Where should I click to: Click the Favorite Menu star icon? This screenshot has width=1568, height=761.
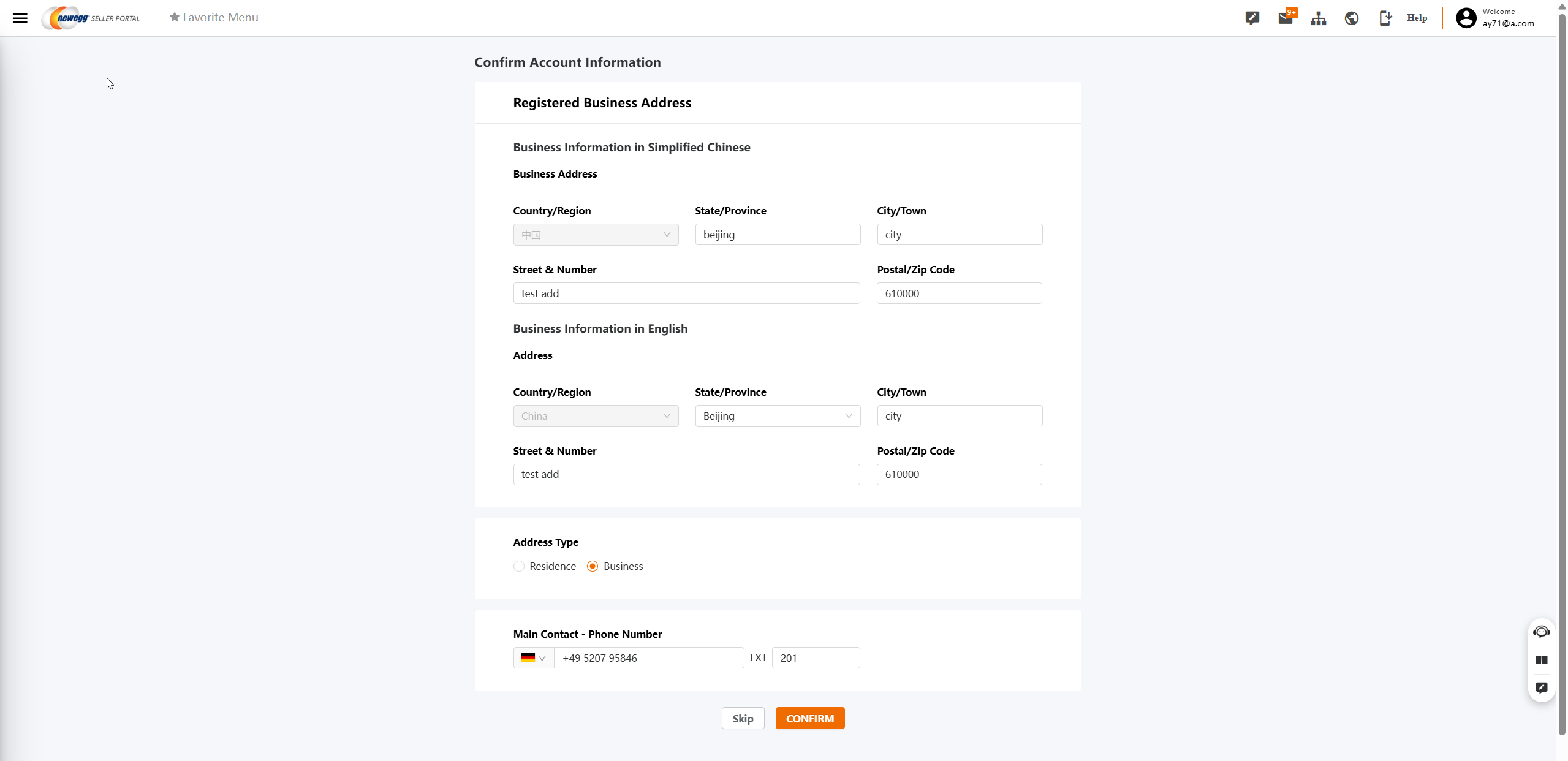tap(175, 17)
